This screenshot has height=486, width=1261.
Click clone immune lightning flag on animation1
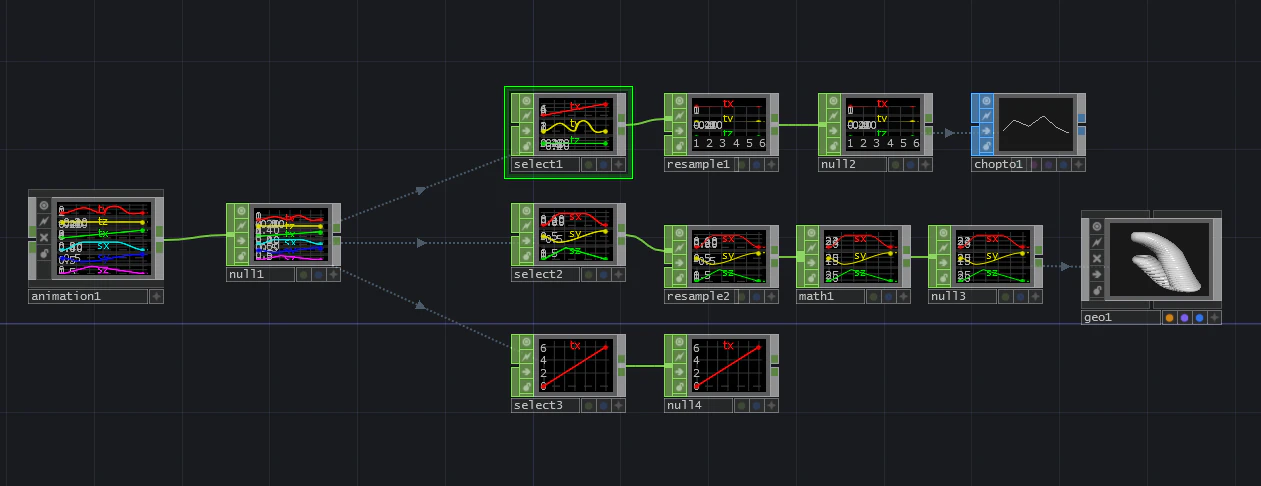44,221
